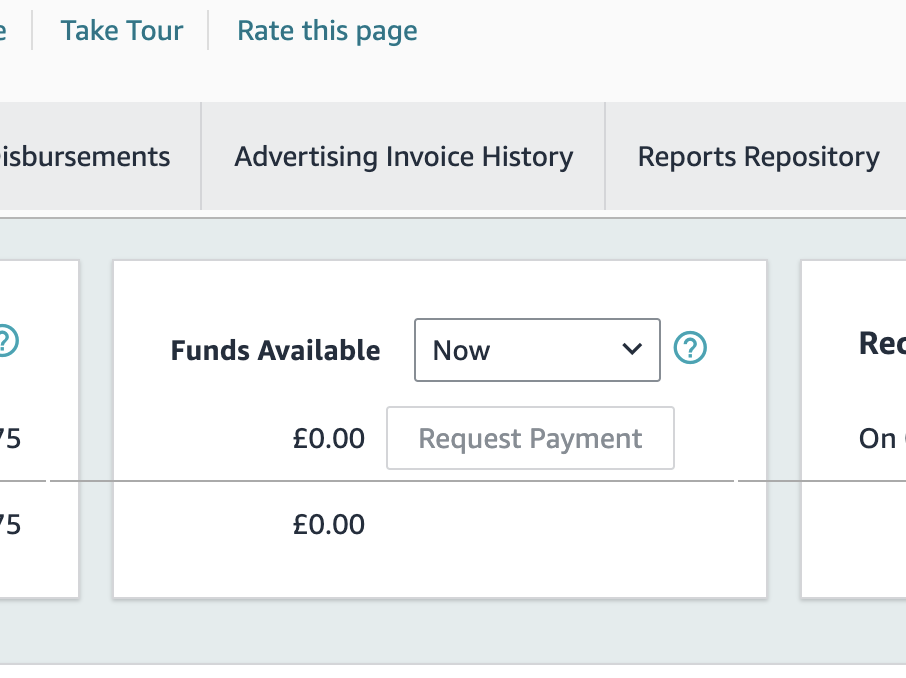Click the chevron arrow in the Now dropdown

(x=632, y=349)
